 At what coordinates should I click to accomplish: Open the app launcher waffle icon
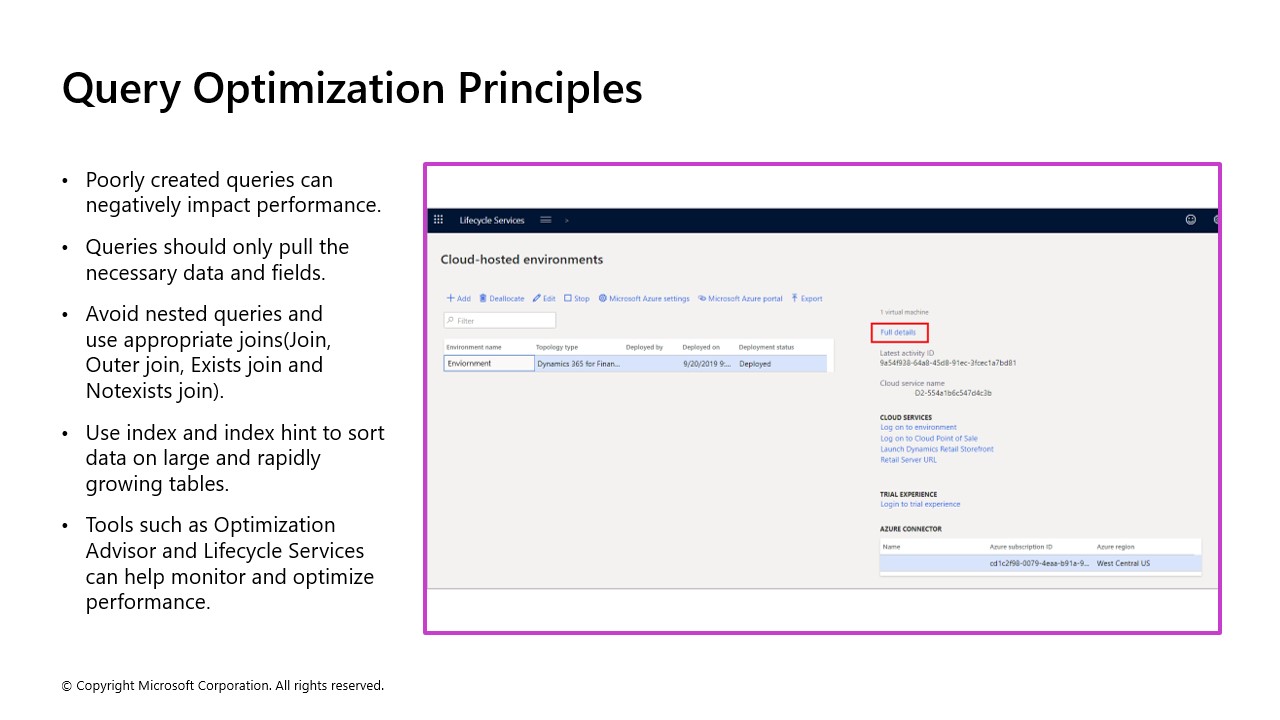(438, 219)
